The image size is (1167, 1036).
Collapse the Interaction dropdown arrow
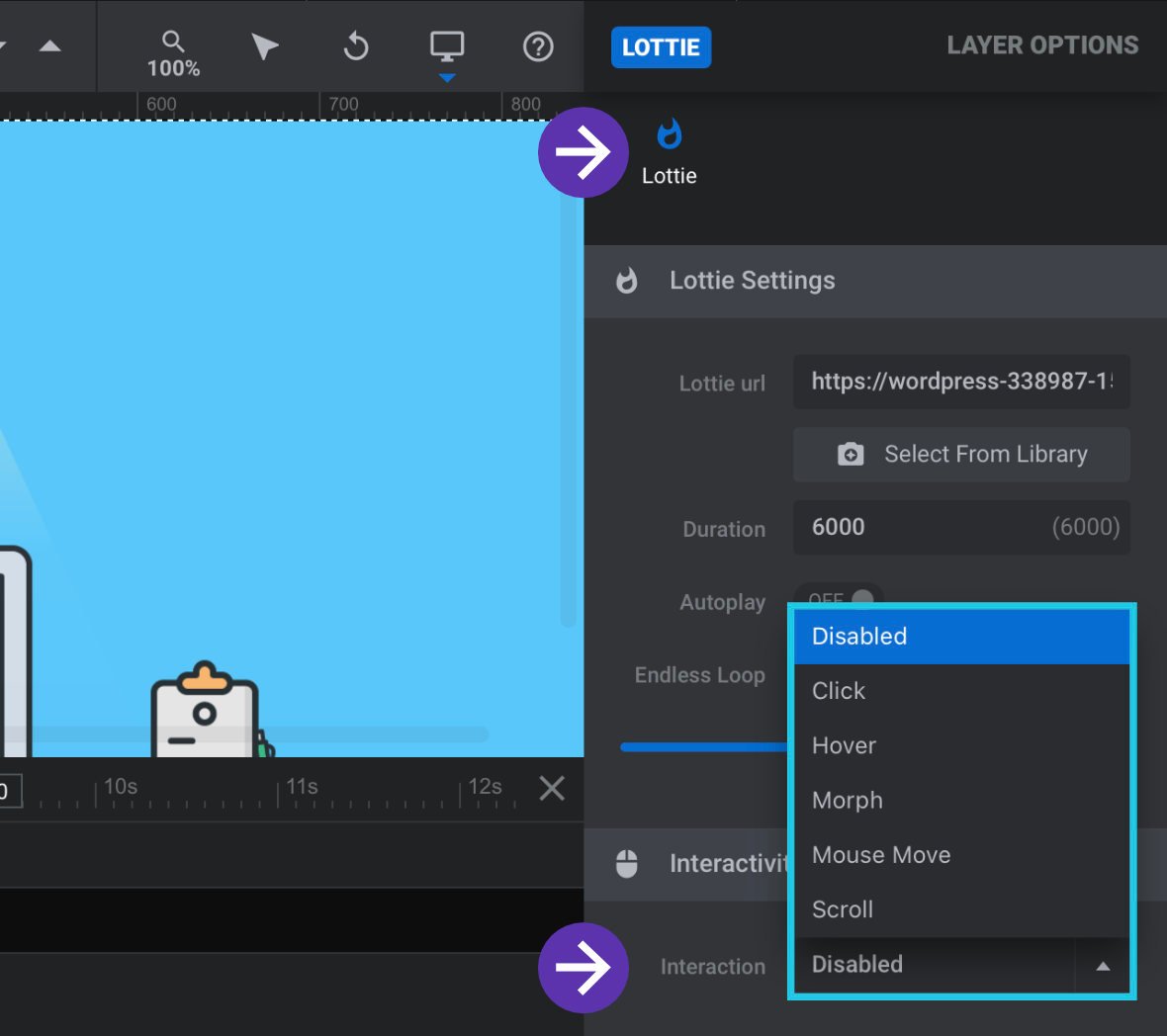pyautogui.click(x=1103, y=966)
